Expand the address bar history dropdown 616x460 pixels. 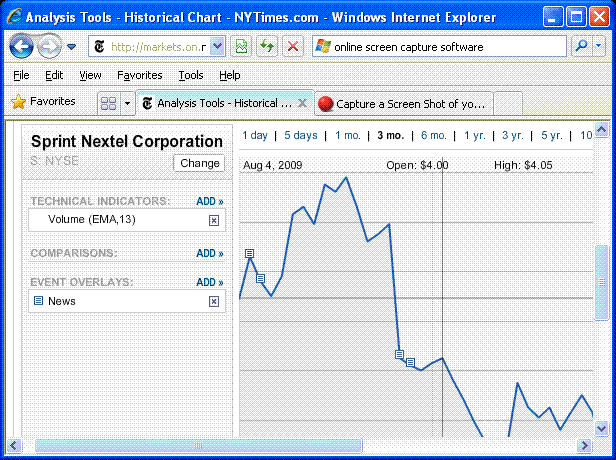(217, 47)
